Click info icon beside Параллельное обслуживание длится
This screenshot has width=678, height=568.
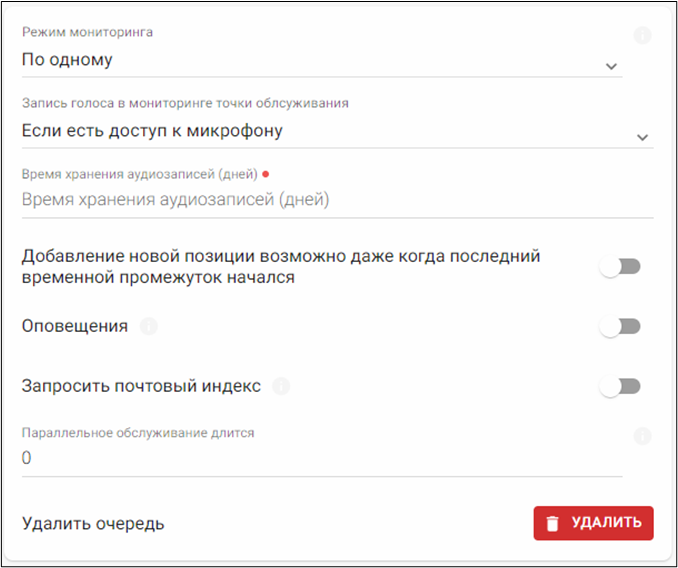(642, 436)
